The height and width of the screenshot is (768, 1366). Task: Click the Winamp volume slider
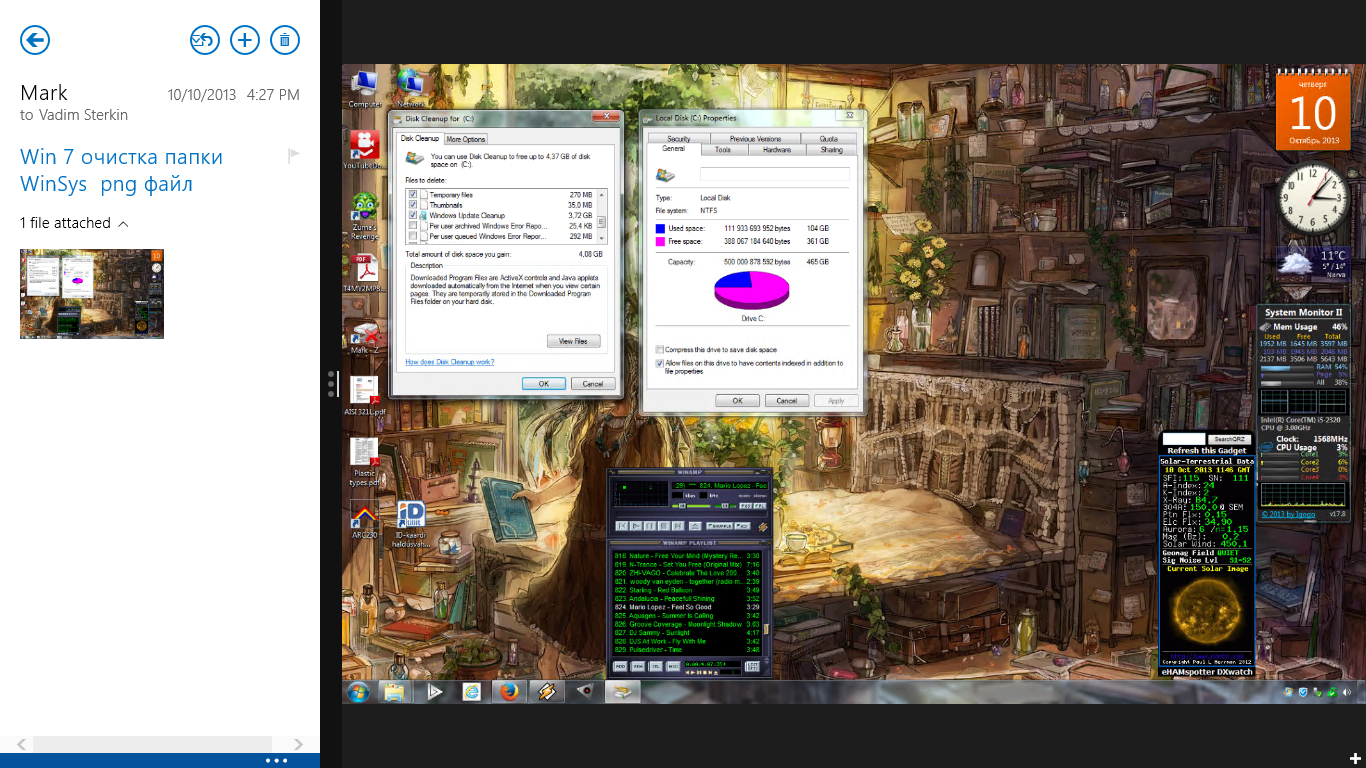[x=691, y=506]
